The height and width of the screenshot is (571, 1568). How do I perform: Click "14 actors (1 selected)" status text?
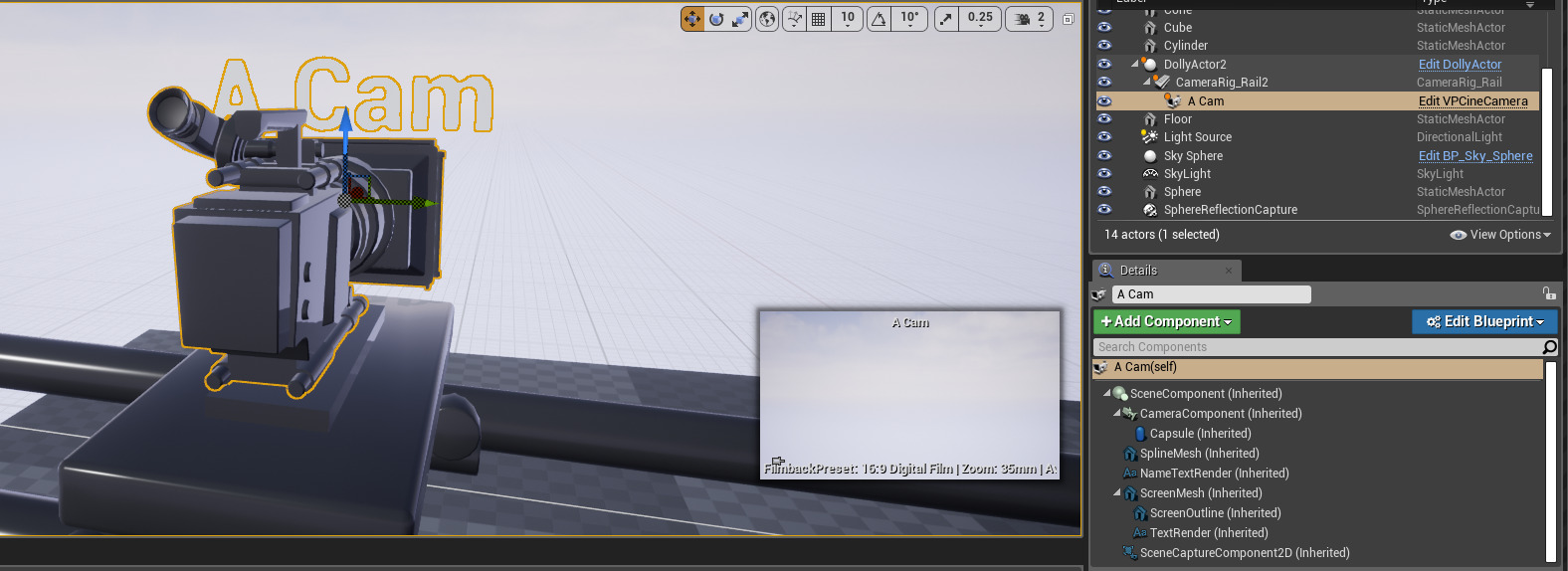point(1161,235)
